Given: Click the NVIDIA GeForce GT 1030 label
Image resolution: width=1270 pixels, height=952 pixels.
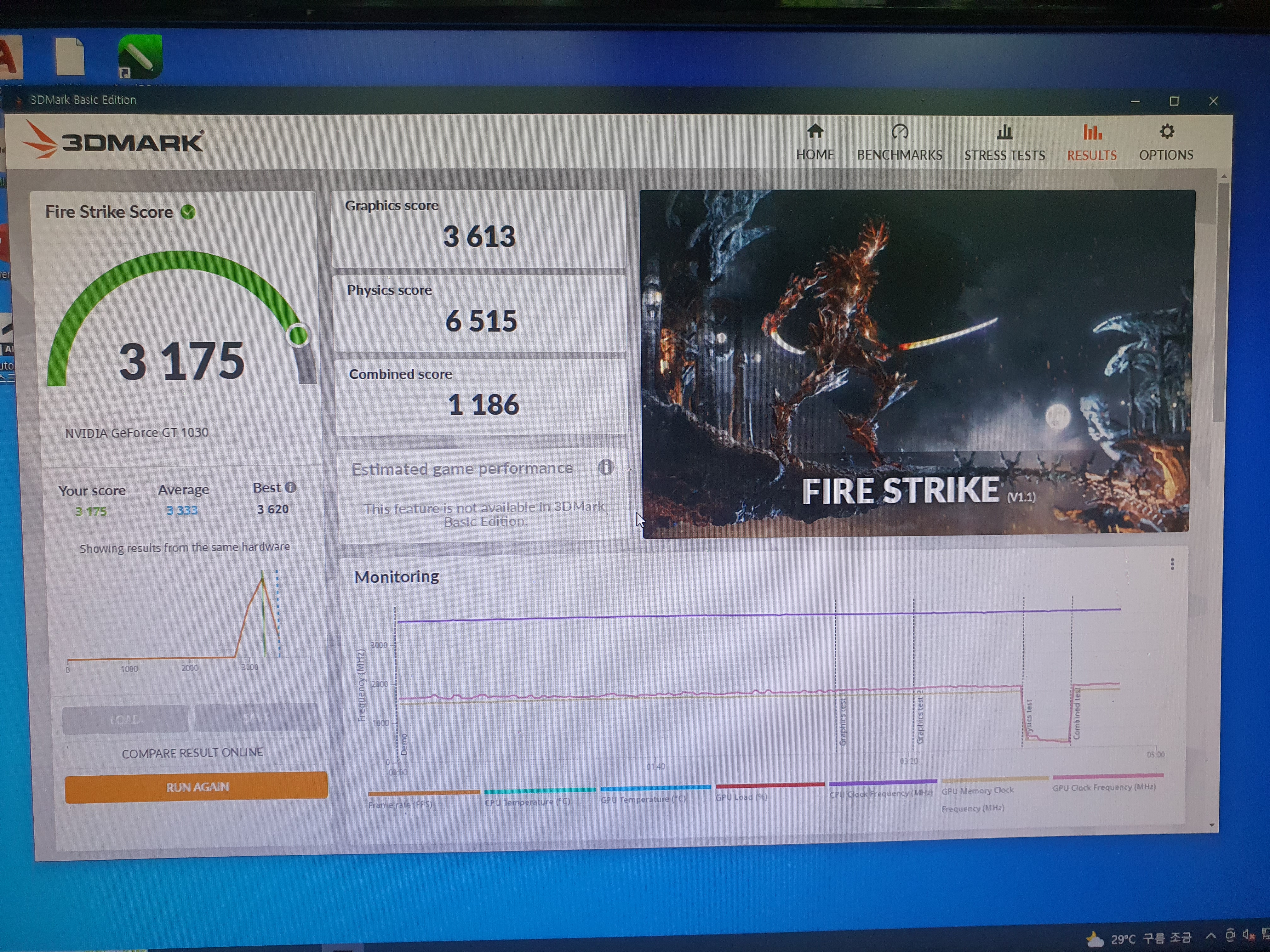Looking at the screenshot, I should (x=136, y=433).
